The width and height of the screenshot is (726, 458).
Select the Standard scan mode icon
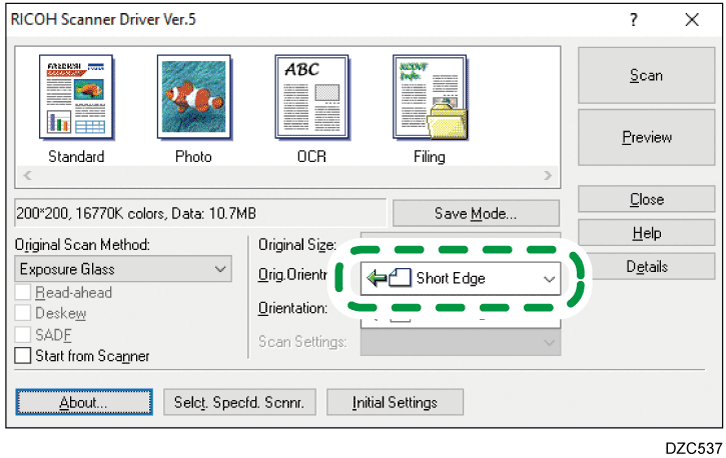coord(76,98)
